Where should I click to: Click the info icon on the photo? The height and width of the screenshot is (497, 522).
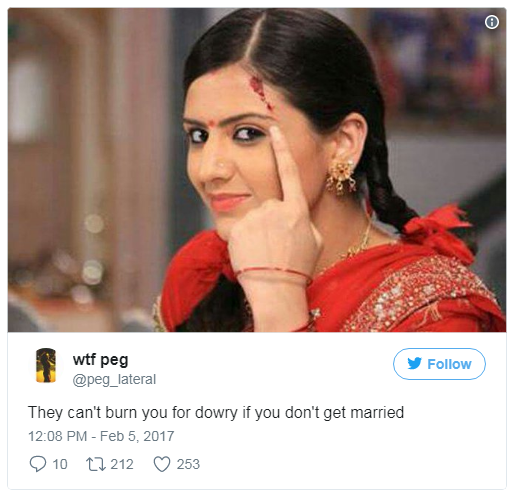pos(492,22)
